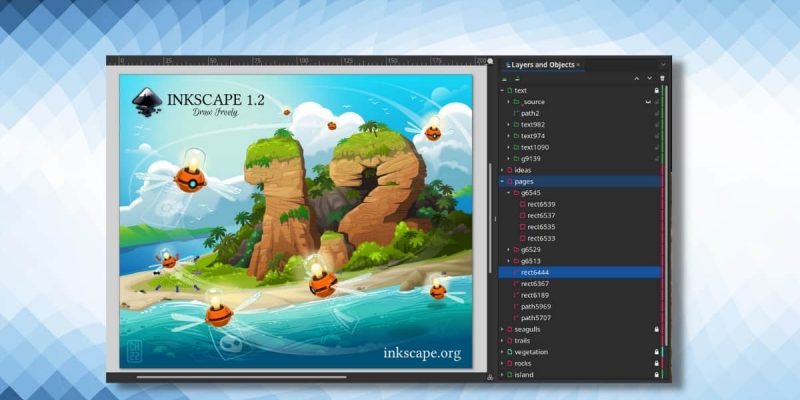Screen dimensions: 800x400
Task: Expand the island layer
Action: tap(502, 375)
